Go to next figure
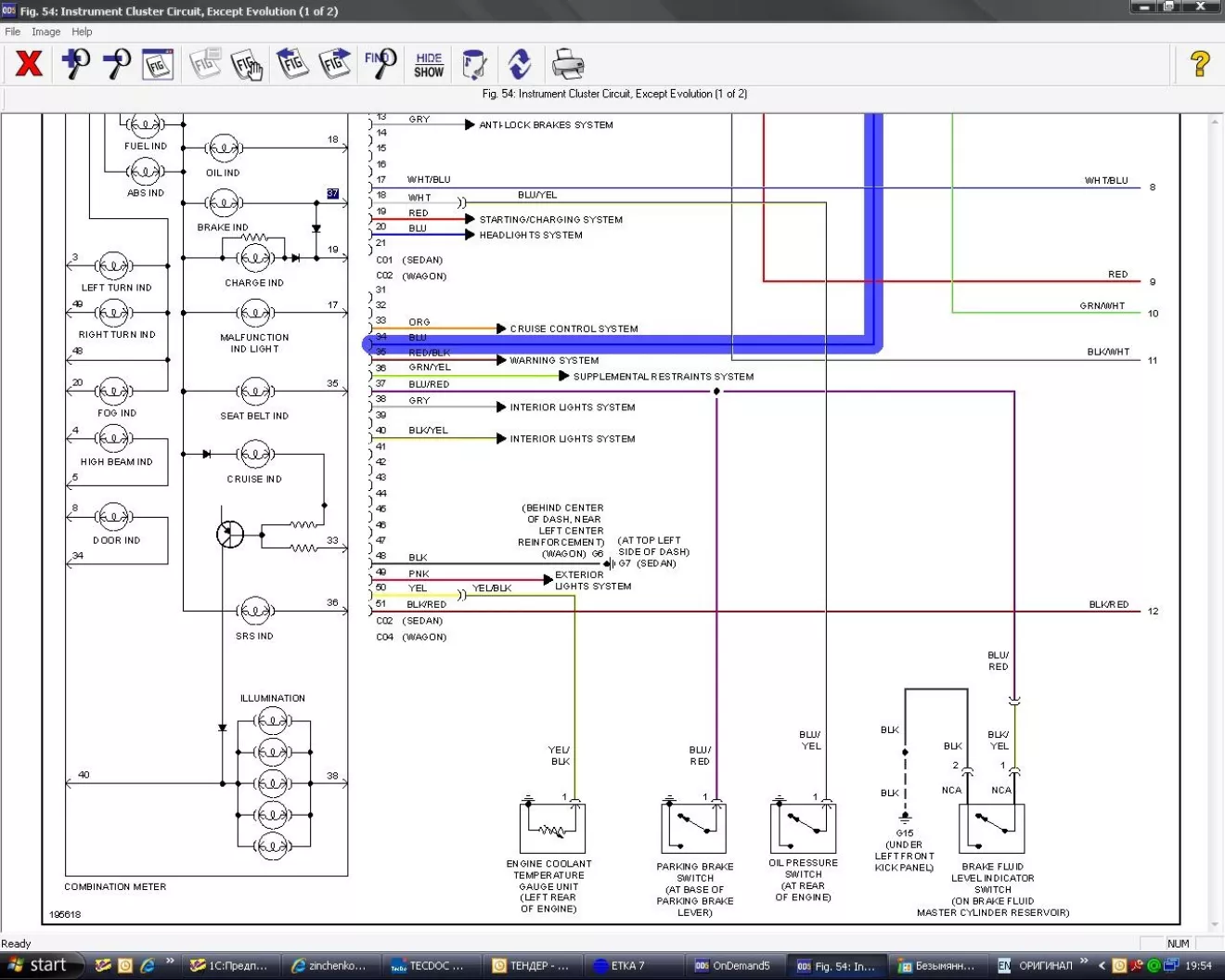Screen dimensions: 1225x980 (334, 64)
